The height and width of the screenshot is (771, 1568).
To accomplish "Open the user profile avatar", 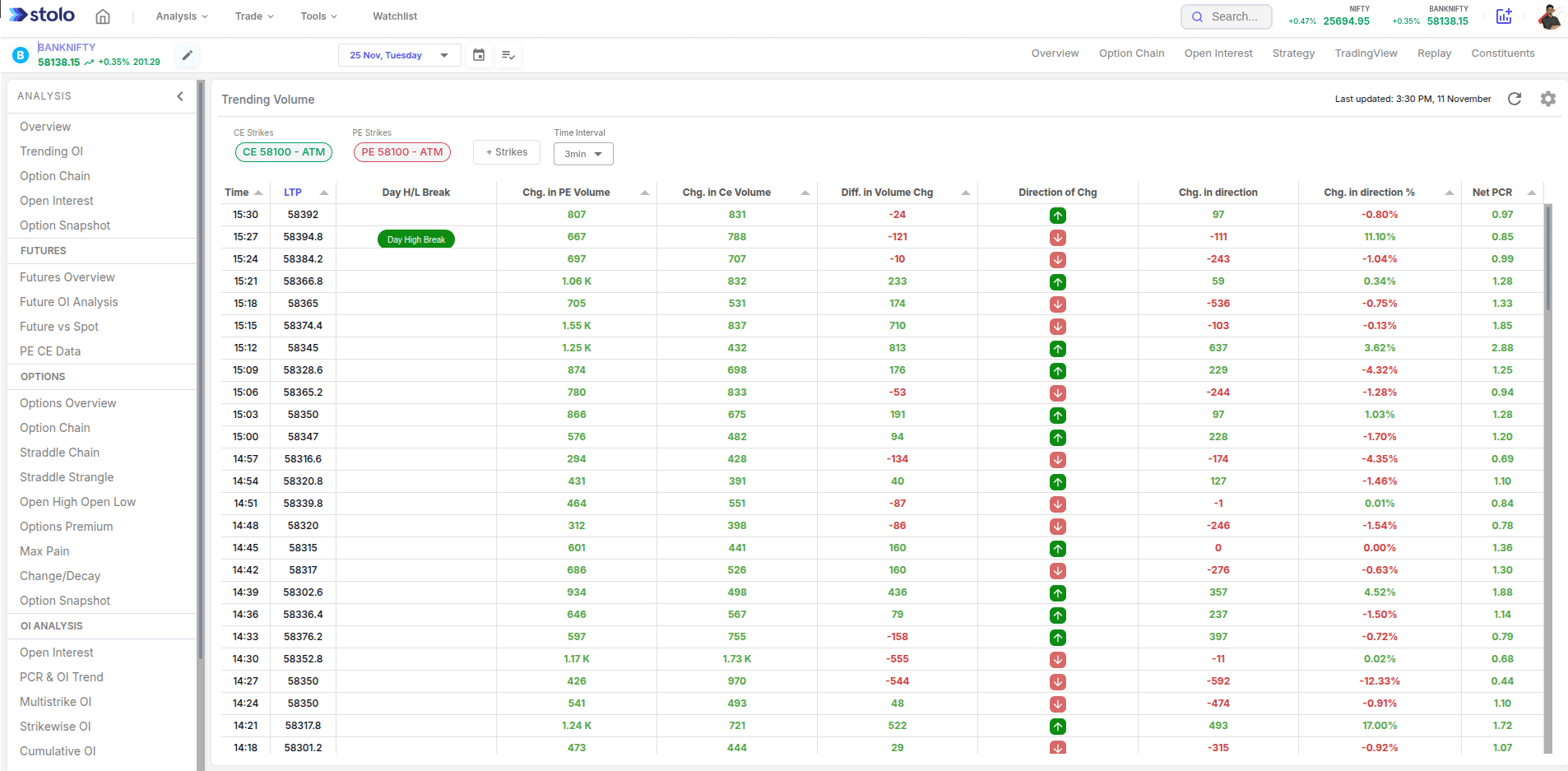I will point(1550,16).
